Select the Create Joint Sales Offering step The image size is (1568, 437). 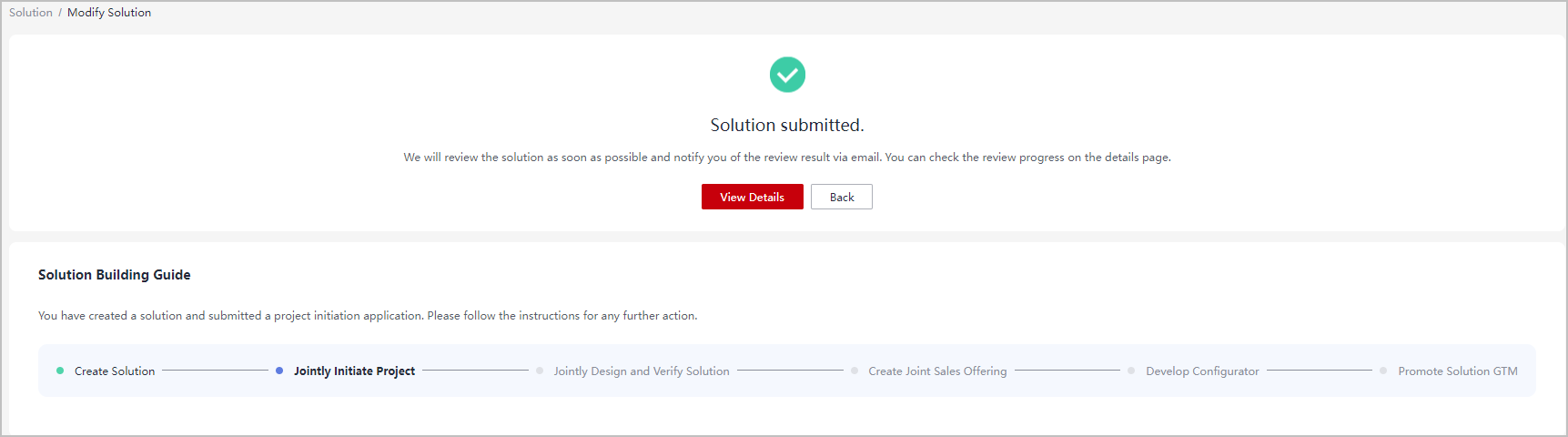click(937, 371)
